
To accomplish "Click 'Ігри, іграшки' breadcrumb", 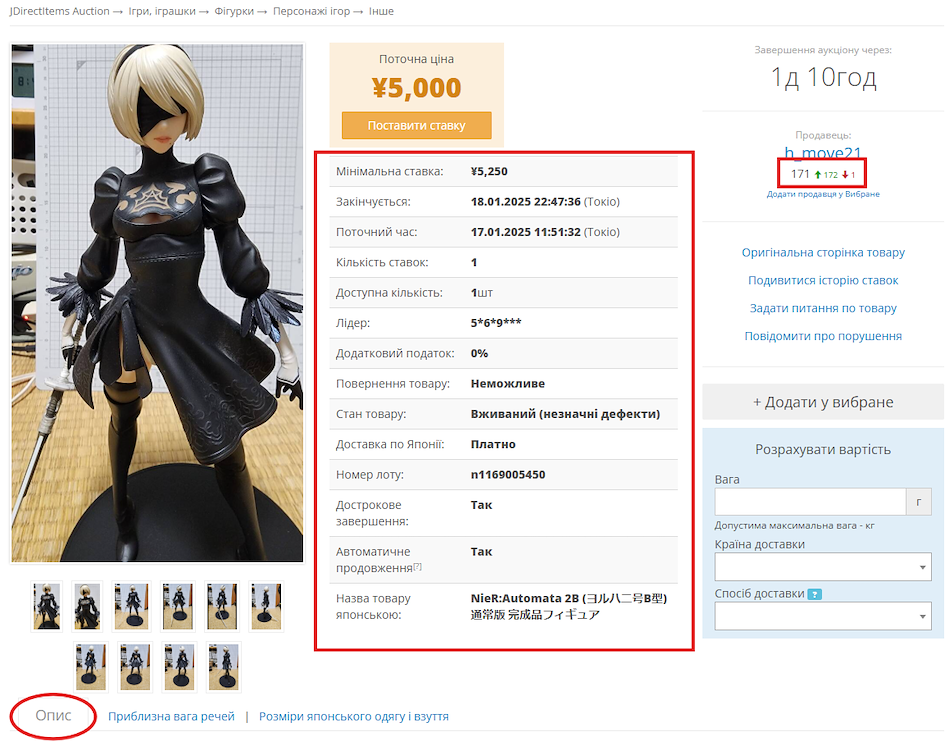I will pyautogui.click(x=162, y=11).
